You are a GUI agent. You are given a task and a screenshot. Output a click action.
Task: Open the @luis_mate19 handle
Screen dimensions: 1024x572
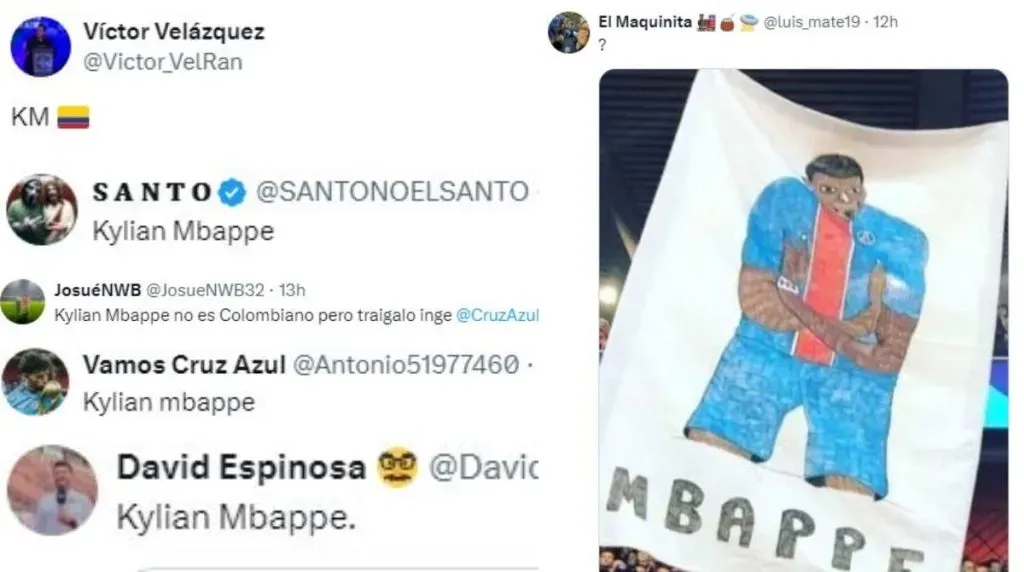811,22
